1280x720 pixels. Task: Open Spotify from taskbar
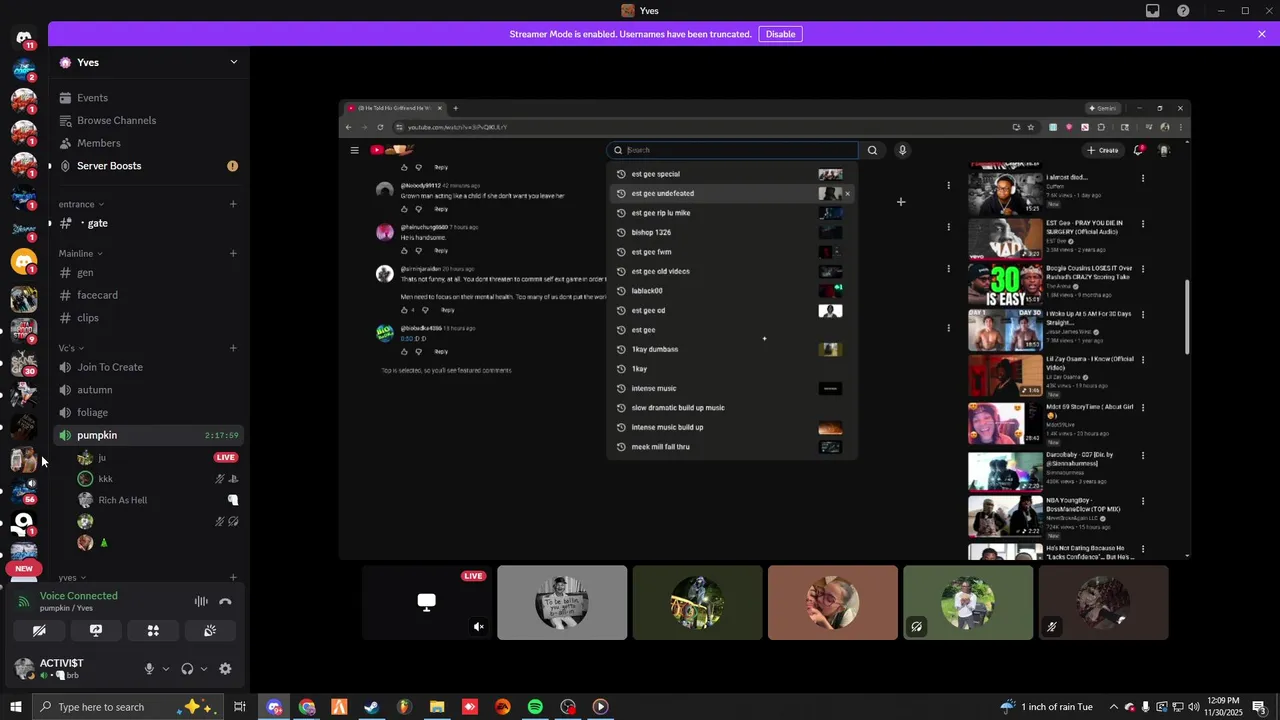click(x=535, y=707)
